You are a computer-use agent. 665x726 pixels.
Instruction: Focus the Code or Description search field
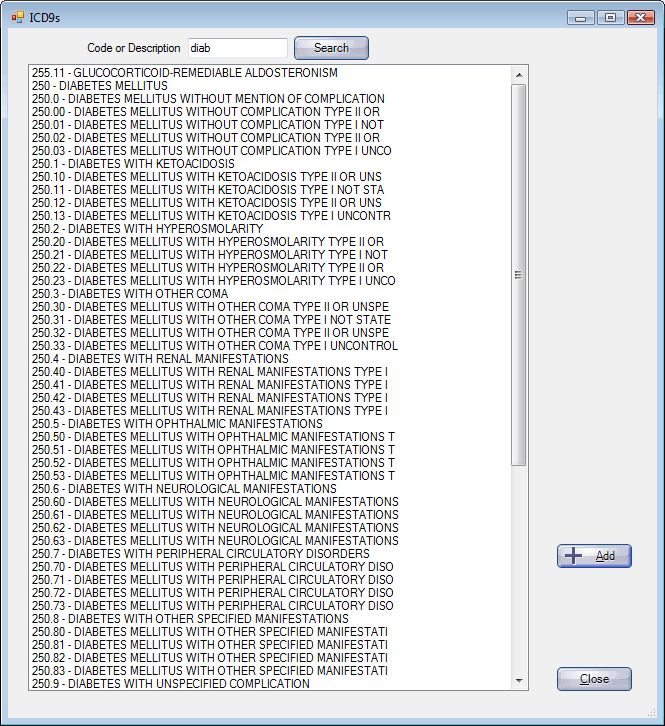(238, 48)
